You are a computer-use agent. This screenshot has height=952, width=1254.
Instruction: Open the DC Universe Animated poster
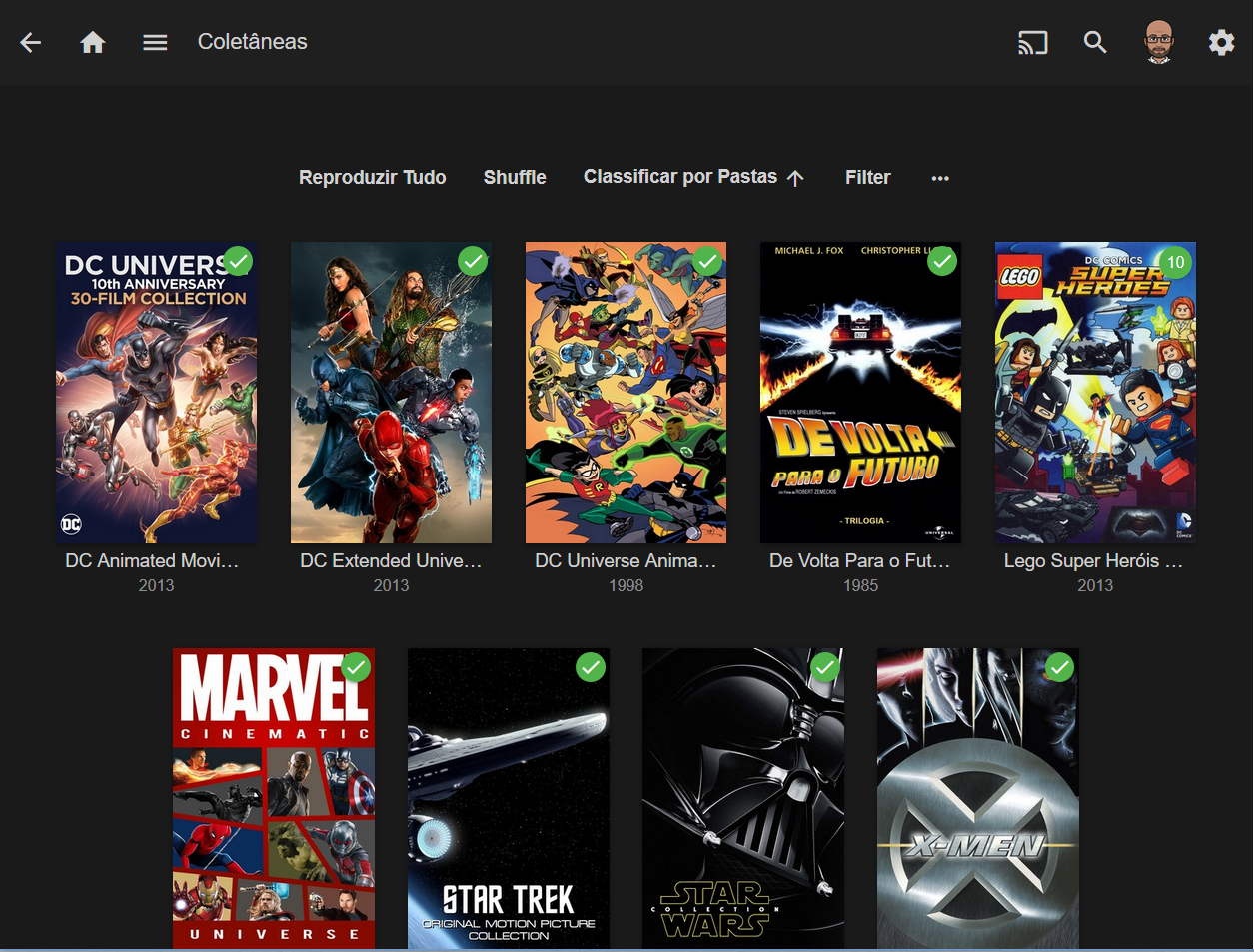tap(626, 393)
